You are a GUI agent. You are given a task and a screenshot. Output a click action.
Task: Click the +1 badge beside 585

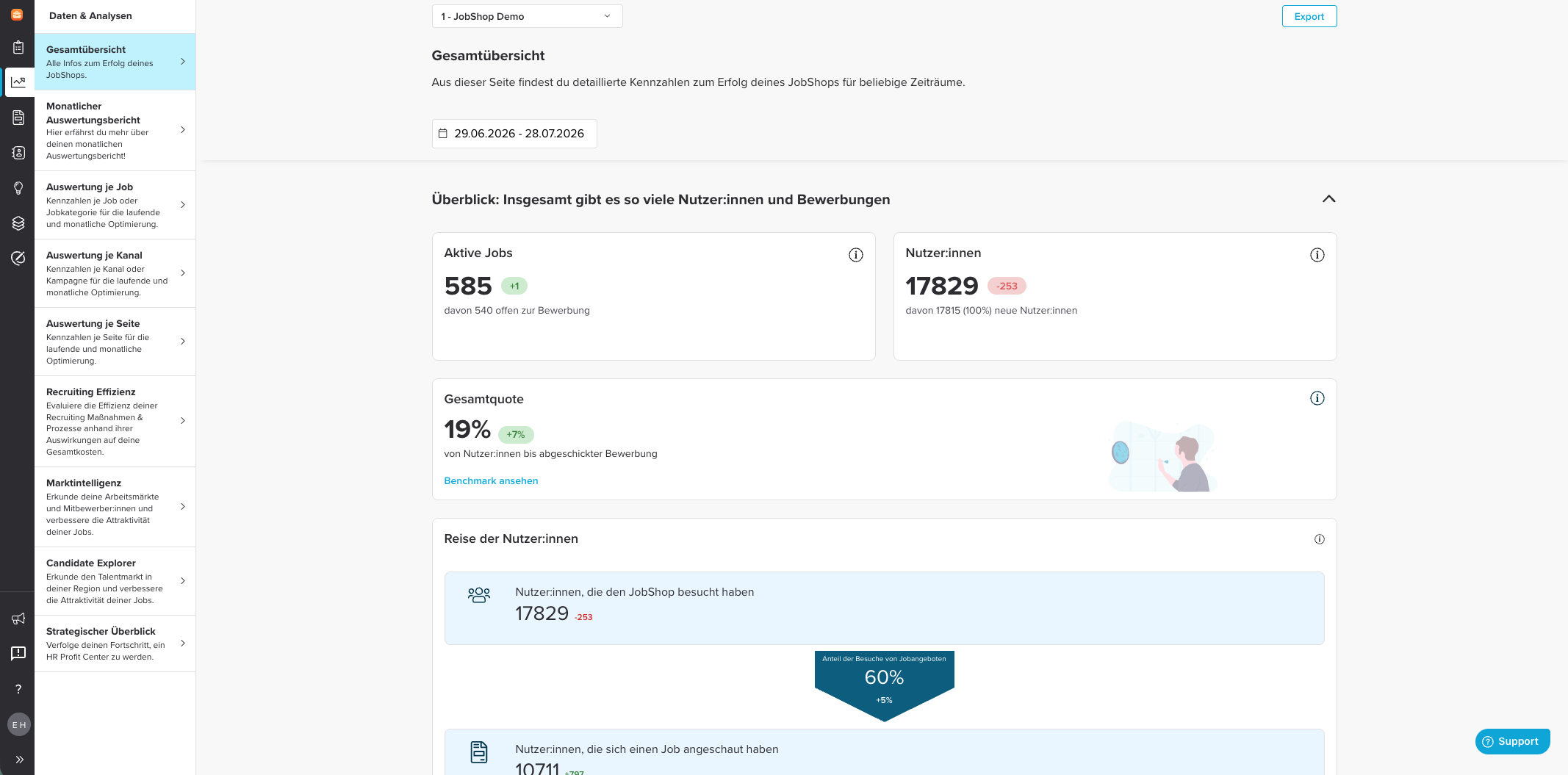(514, 286)
